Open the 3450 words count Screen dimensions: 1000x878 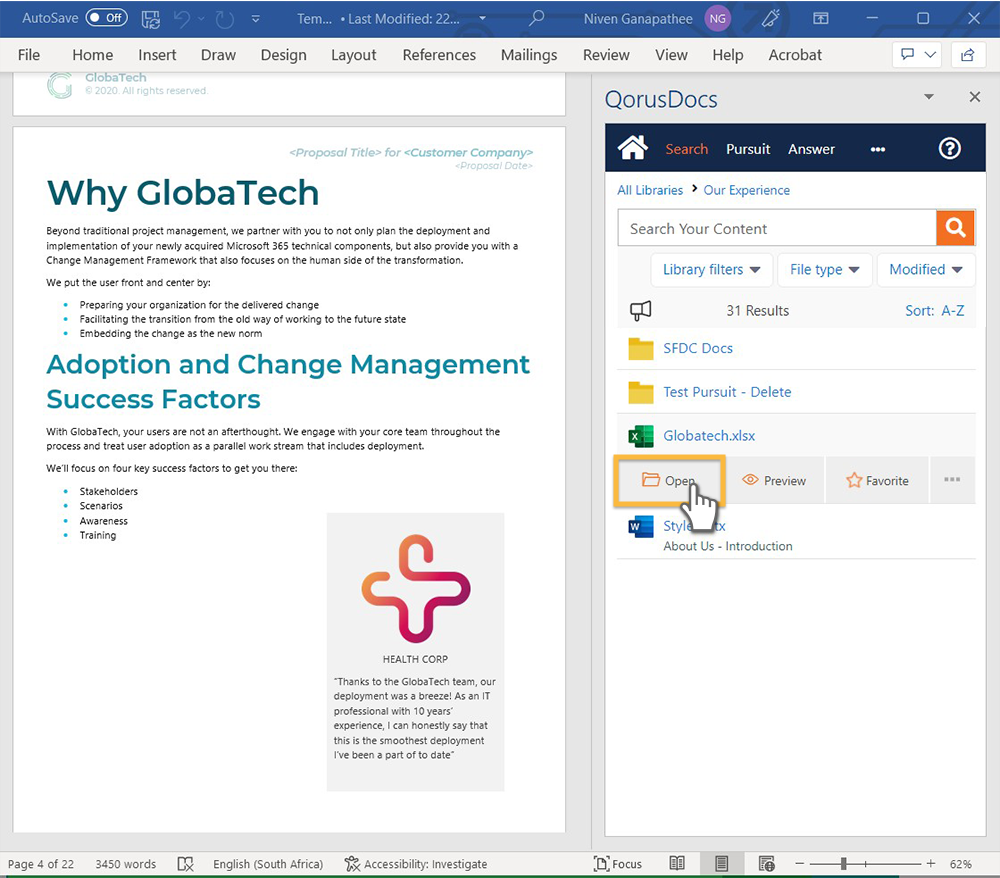[126, 864]
